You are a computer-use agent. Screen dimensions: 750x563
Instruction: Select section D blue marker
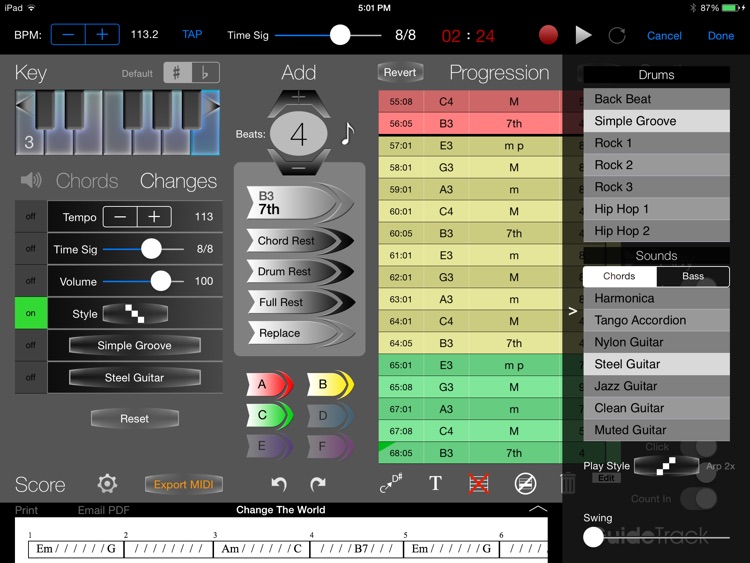tap(330, 415)
